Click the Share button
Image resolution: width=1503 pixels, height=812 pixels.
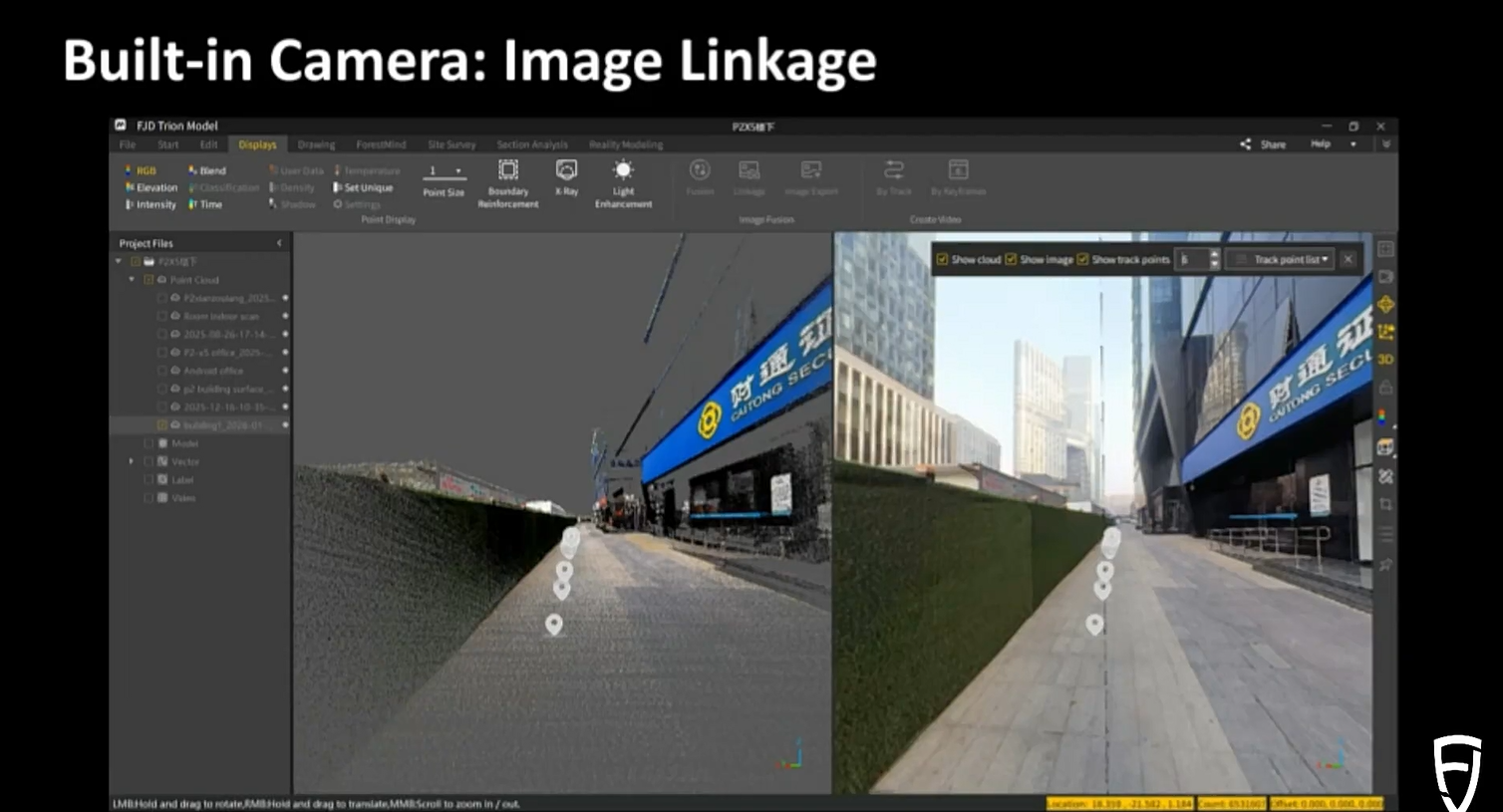point(1263,144)
